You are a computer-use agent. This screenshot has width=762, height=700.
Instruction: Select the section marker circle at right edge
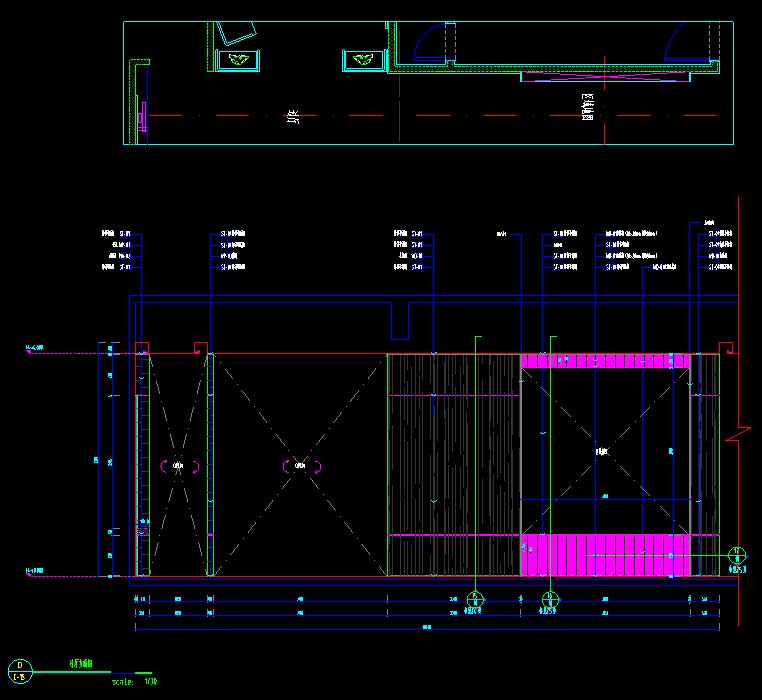pyautogui.click(x=737, y=556)
